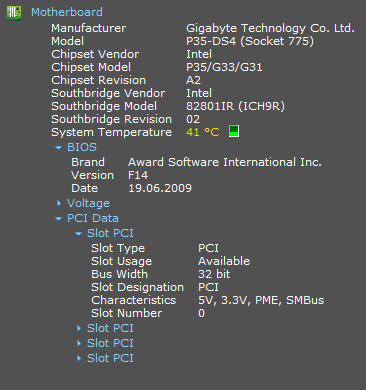Expand the last Slot PCI arrow
This screenshot has width=366, height=390.
tap(79, 358)
